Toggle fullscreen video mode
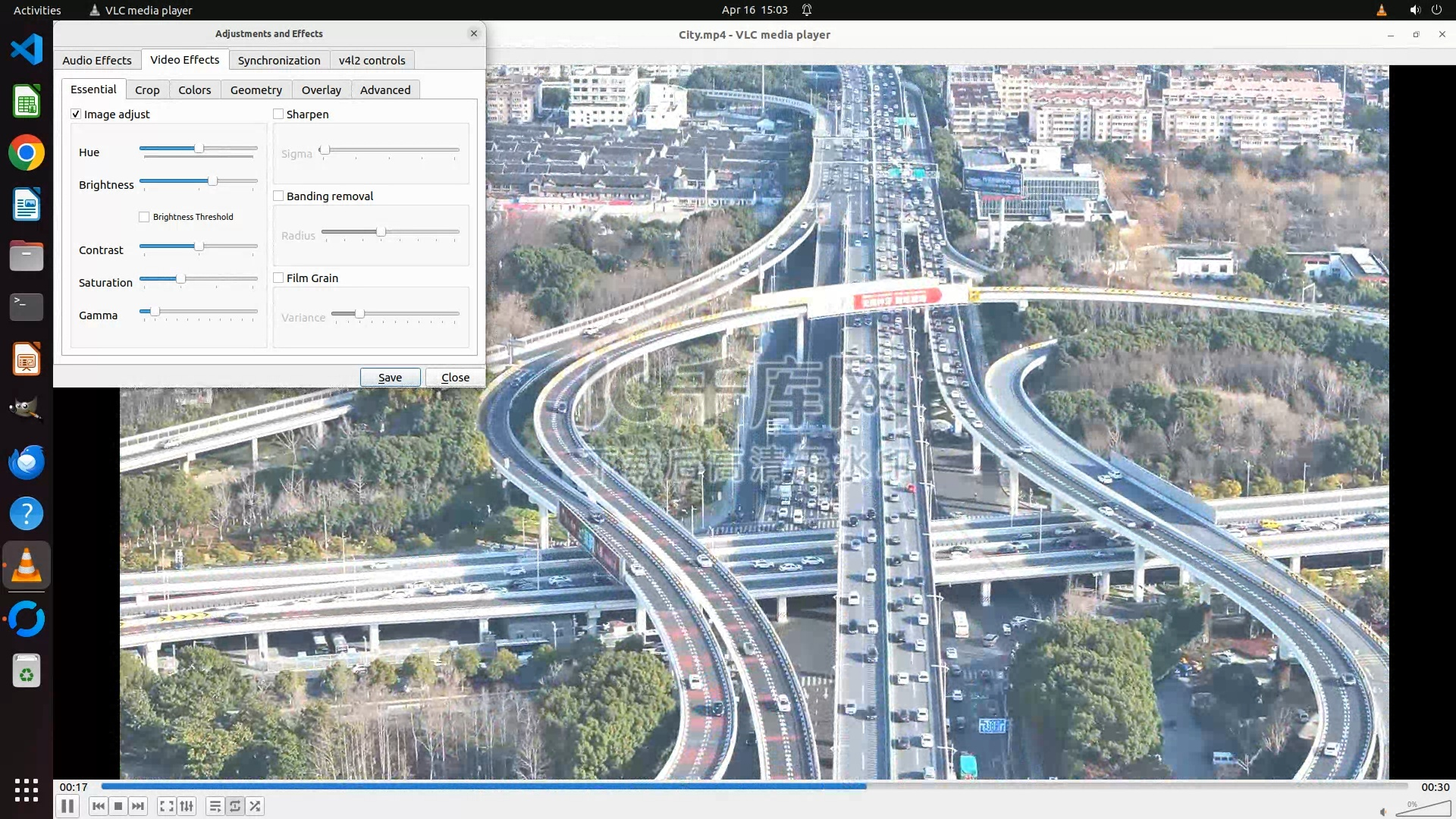 (x=167, y=806)
